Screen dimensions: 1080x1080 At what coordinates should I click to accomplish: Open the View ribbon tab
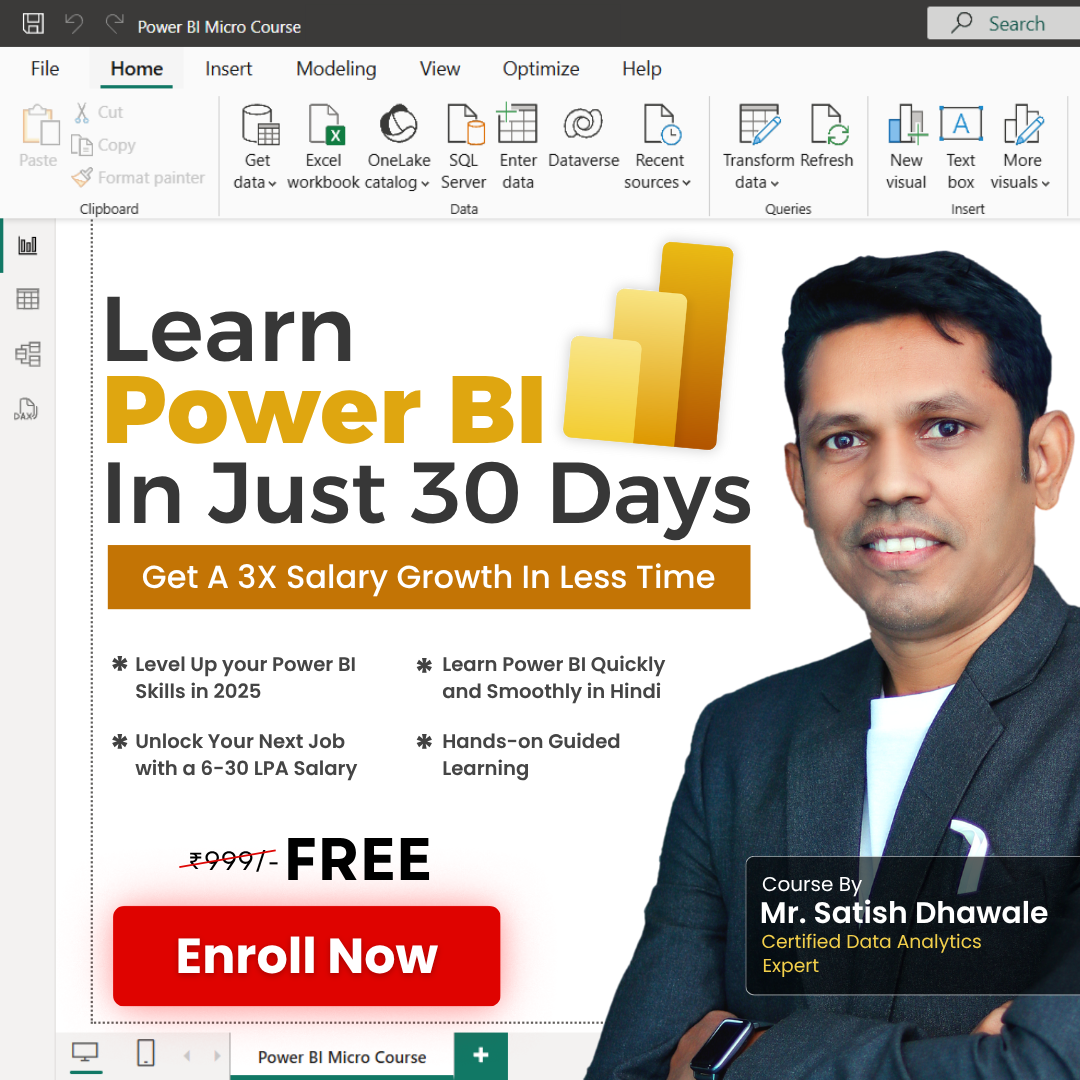coord(439,69)
